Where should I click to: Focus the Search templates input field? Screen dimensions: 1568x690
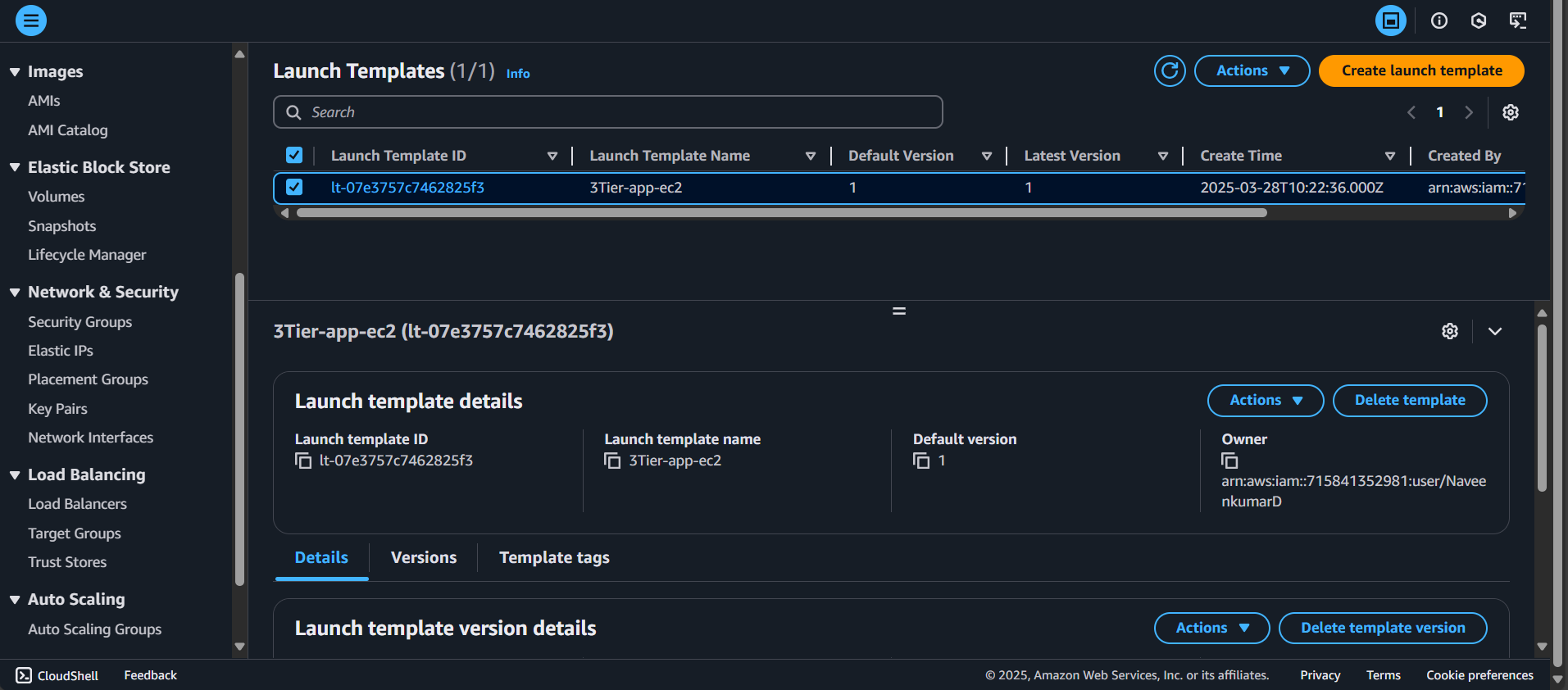(608, 112)
